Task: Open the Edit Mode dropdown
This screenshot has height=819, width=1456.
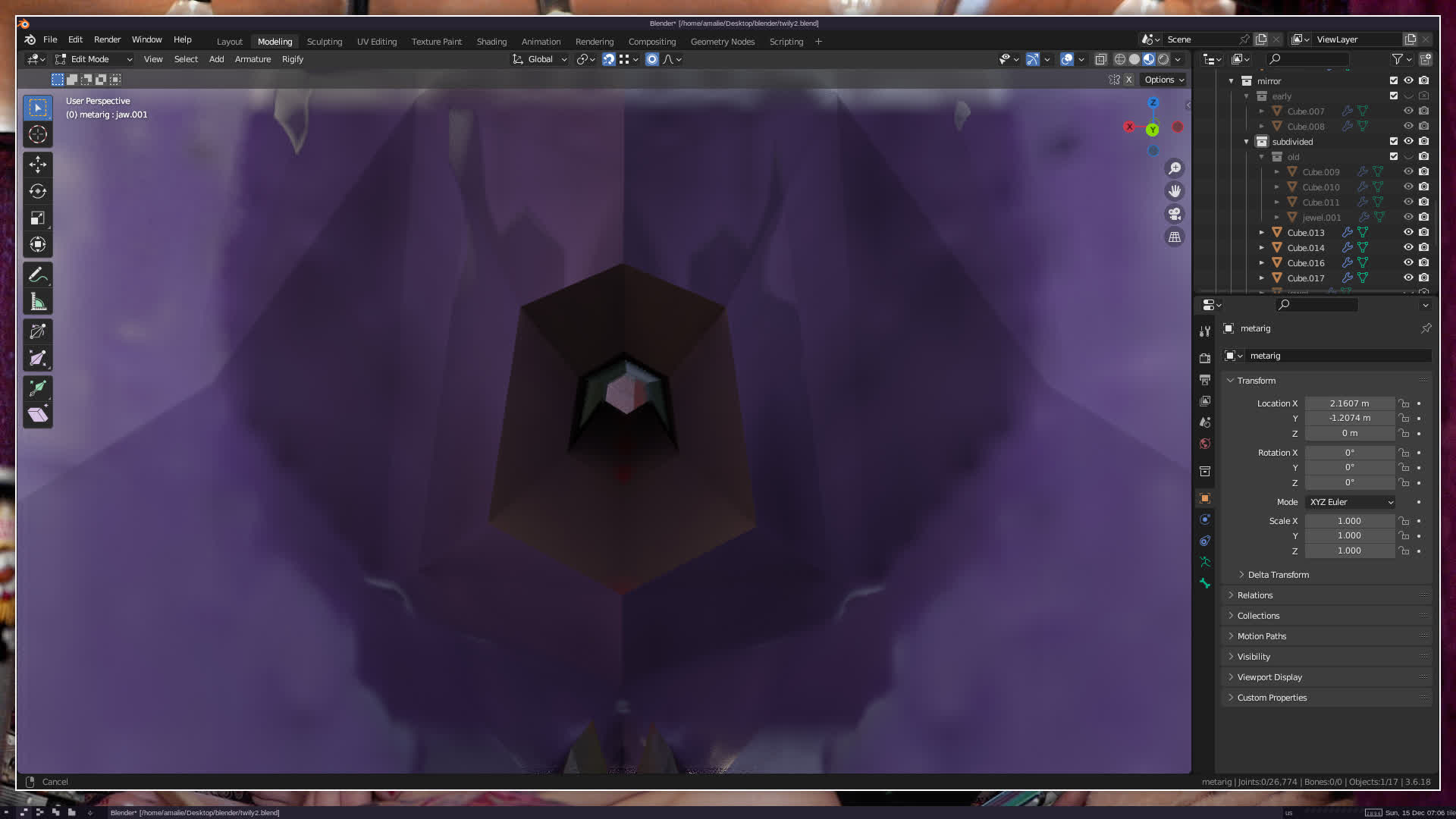Action: [94, 59]
